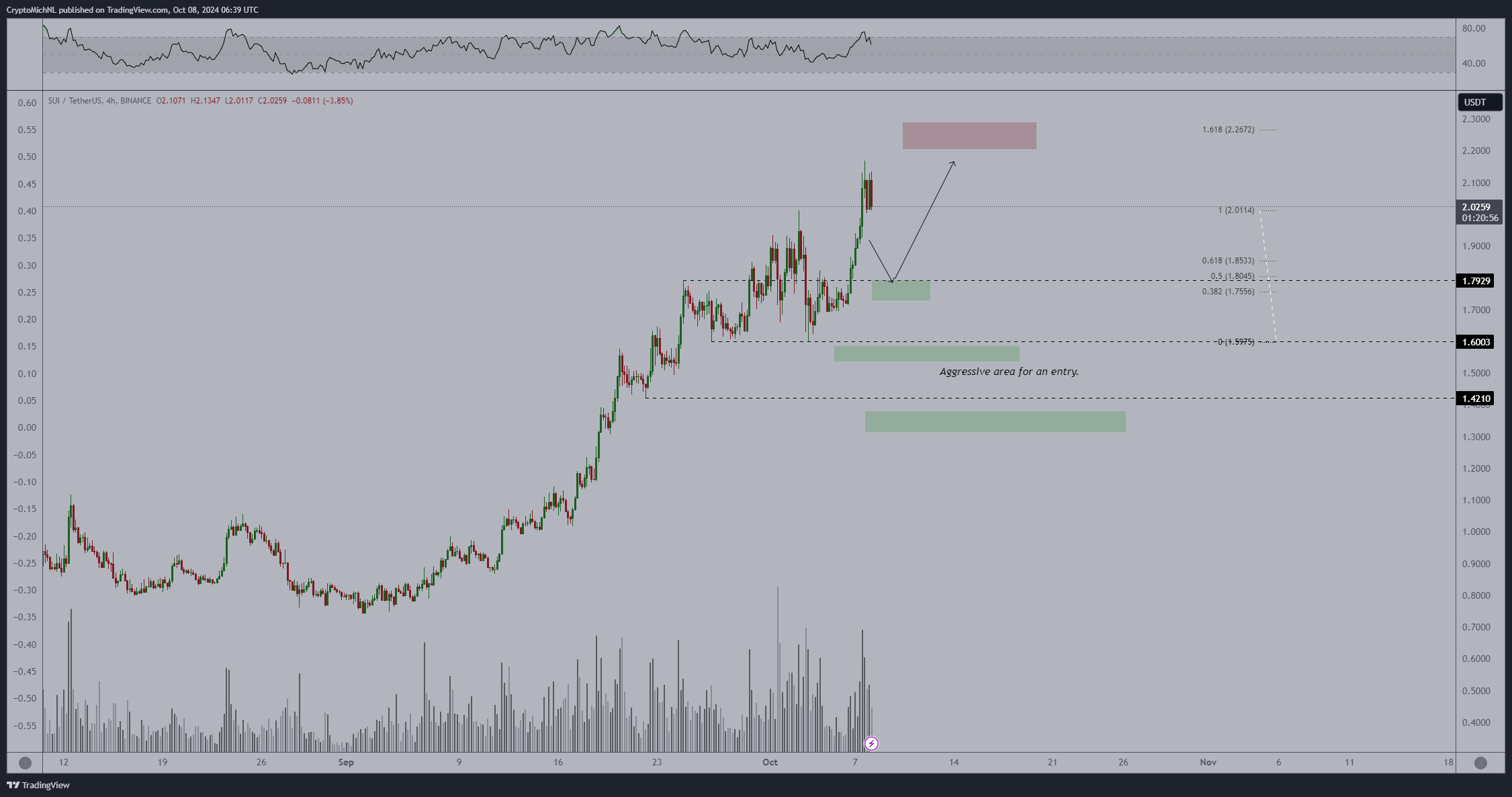Click the date 14 on the time axis
Viewport: 1512px width, 797px height.
click(x=954, y=762)
